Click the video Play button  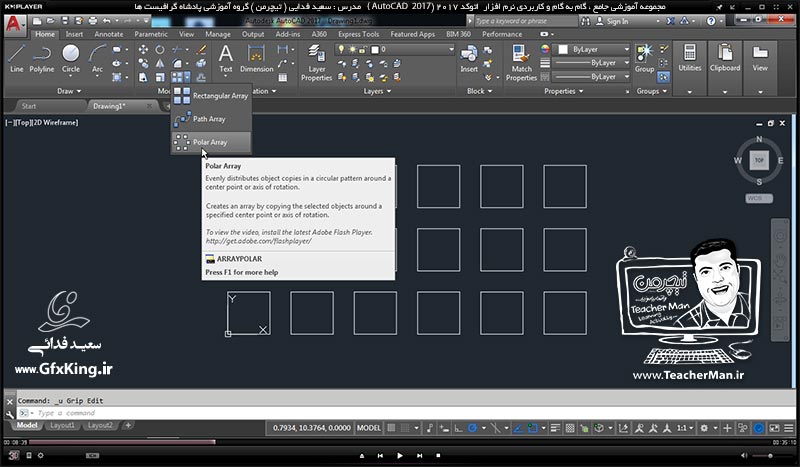(x=399, y=455)
